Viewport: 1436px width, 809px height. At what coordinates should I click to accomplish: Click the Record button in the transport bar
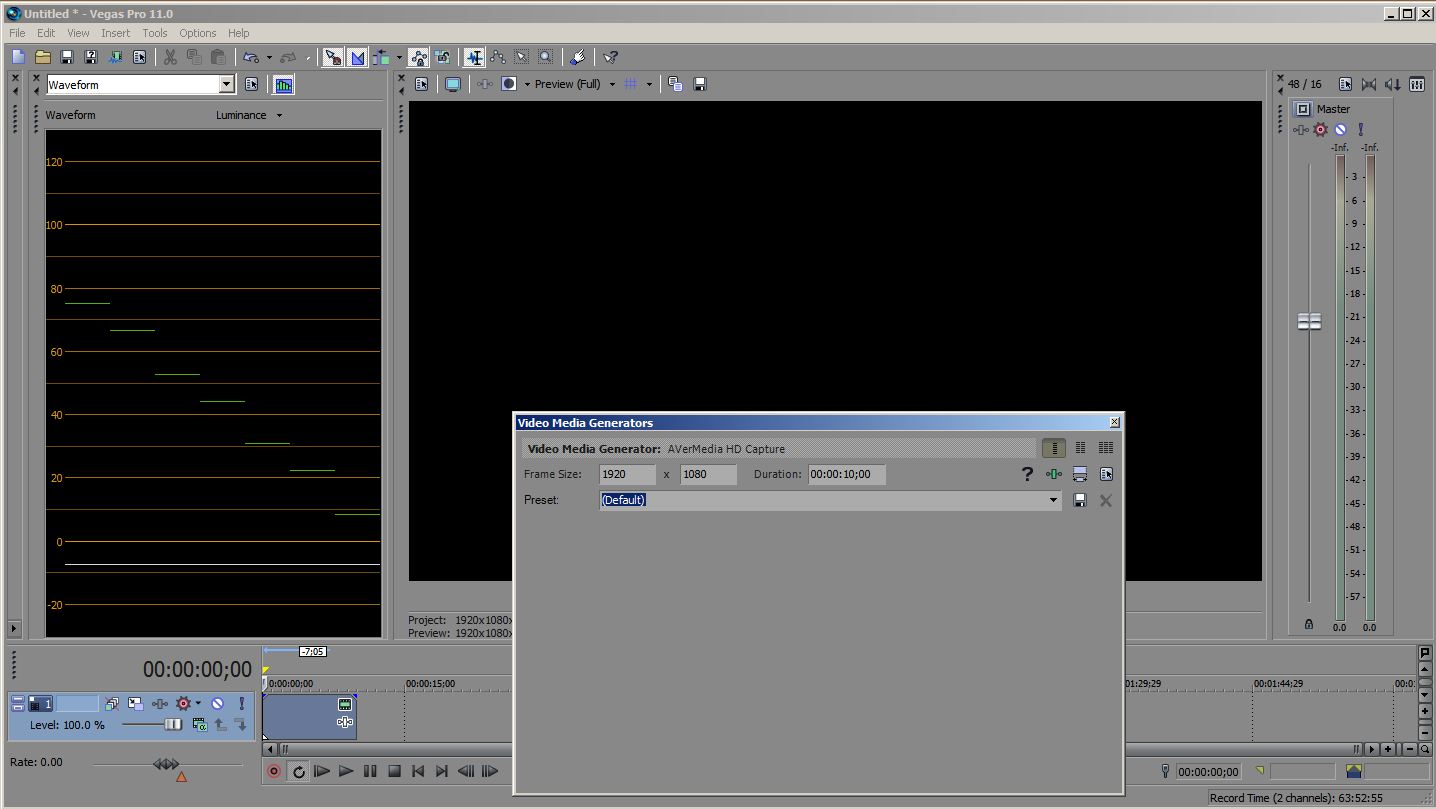[274, 771]
